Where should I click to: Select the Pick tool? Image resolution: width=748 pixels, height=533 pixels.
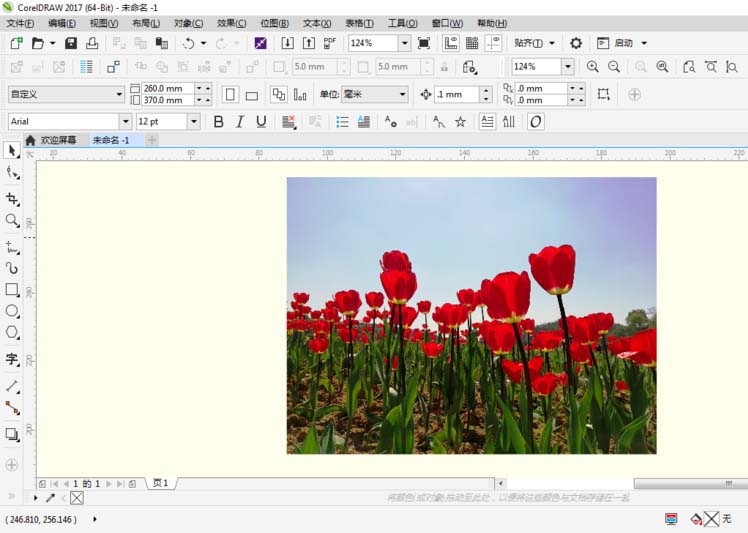11,150
